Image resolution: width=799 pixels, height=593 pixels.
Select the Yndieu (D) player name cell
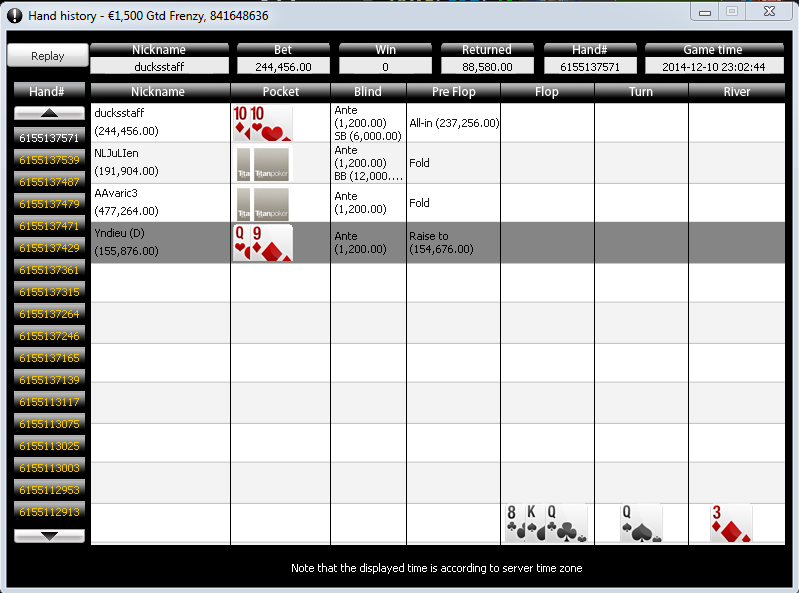pos(161,242)
